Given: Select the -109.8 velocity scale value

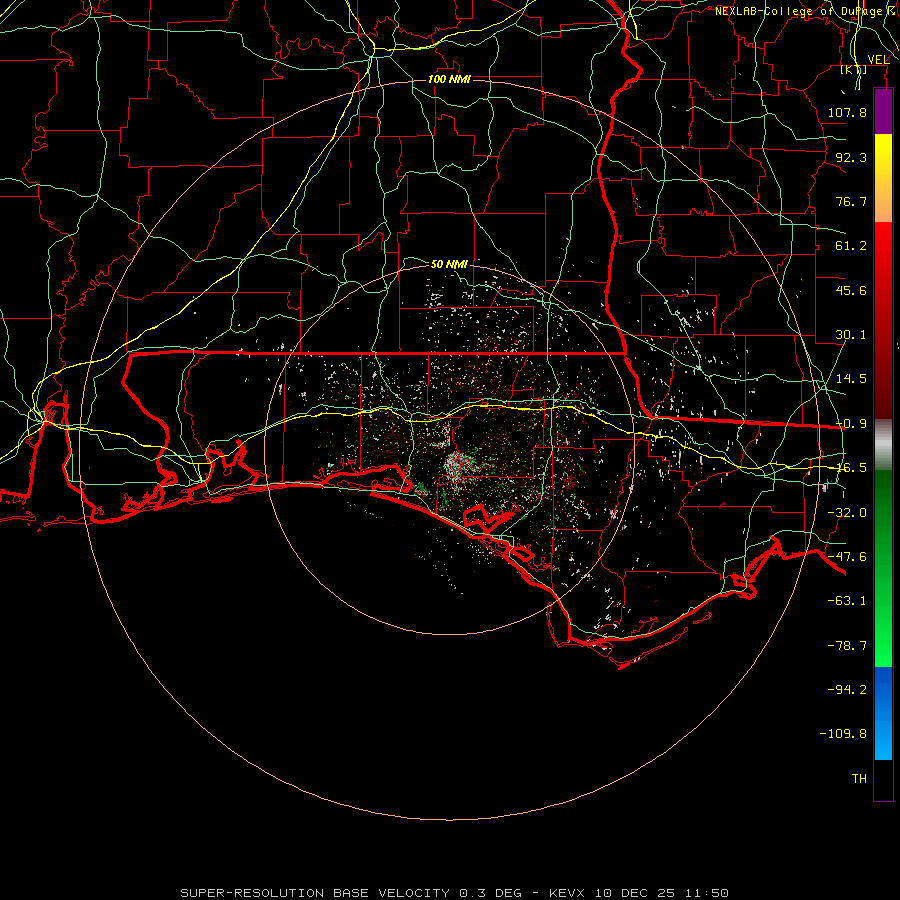Looking at the screenshot, I should 843,734.
